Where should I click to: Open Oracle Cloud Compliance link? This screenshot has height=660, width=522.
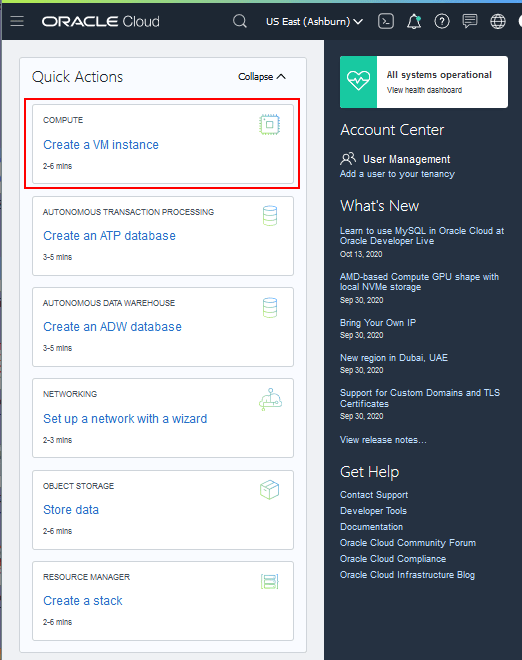[393, 559]
